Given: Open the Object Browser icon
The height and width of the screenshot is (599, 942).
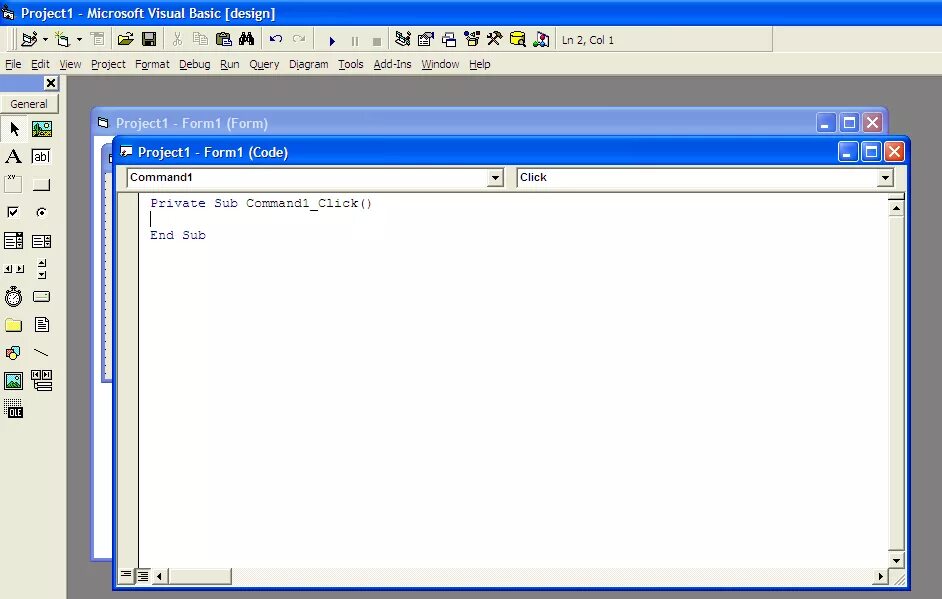Looking at the screenshot, I should (472, 40).
